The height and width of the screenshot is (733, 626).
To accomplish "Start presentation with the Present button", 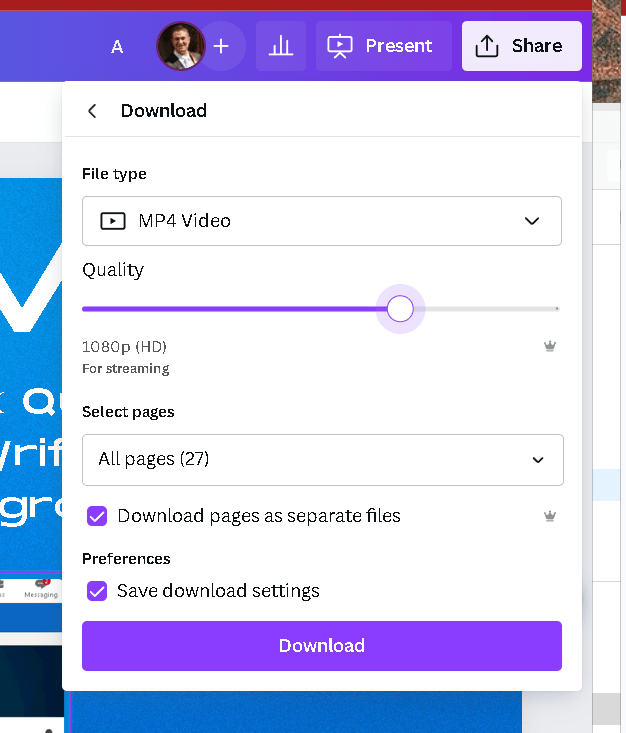I will tap(384, 46).
